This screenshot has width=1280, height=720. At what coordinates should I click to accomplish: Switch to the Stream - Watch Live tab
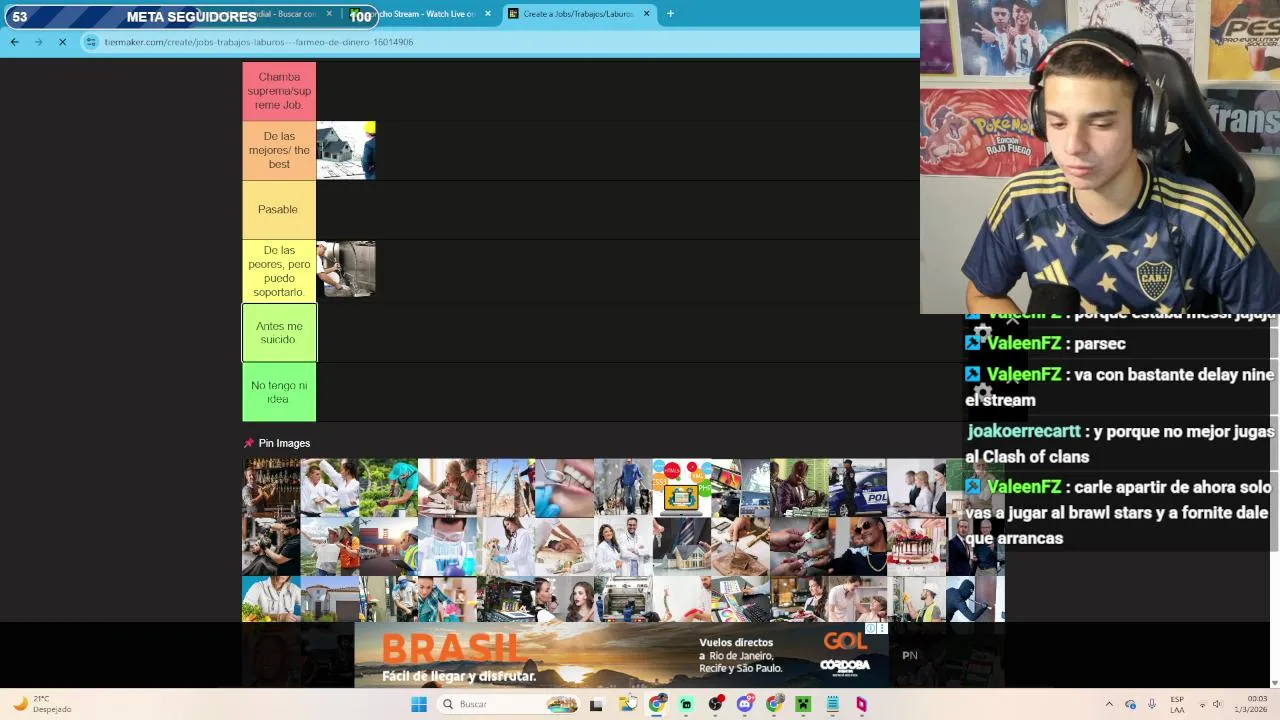coord(420,14)
